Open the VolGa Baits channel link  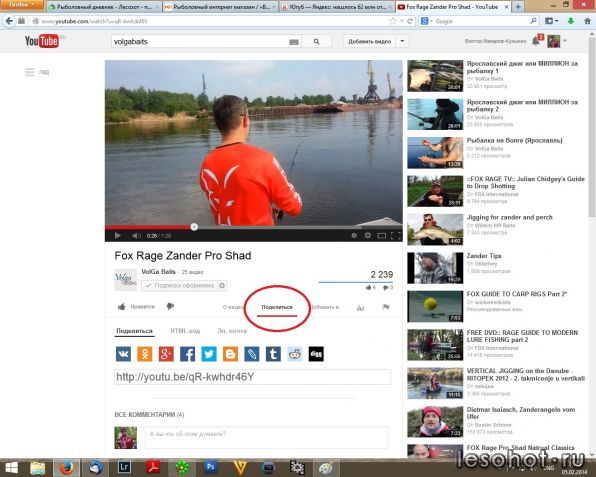tap(159, 272)
